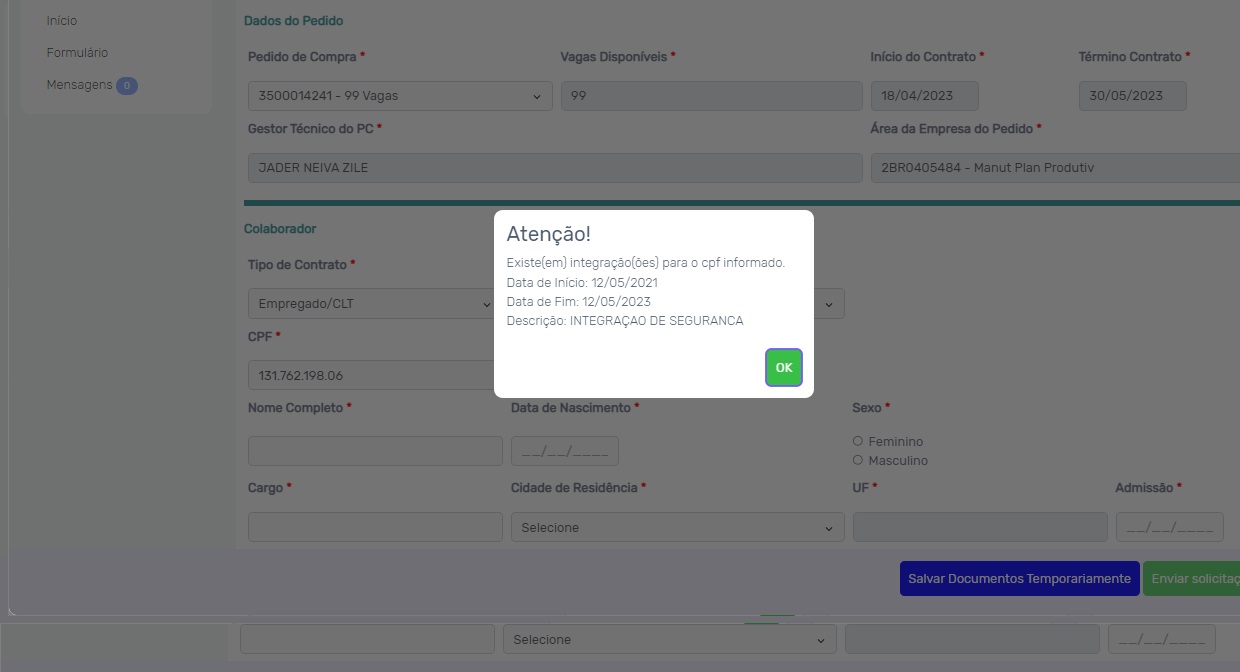
Task: Focus the Cargo input field
Action: click(x=375, y=527)
